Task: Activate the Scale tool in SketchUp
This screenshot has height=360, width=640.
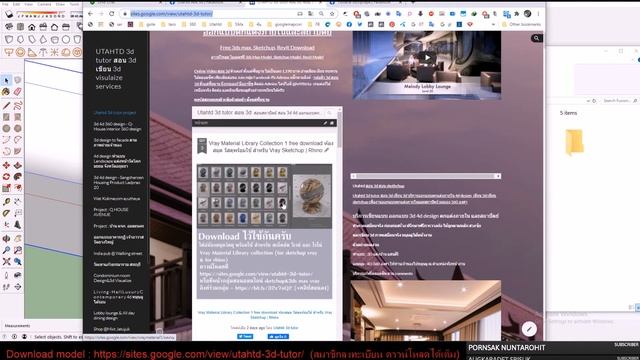Action: coord(6,188)
